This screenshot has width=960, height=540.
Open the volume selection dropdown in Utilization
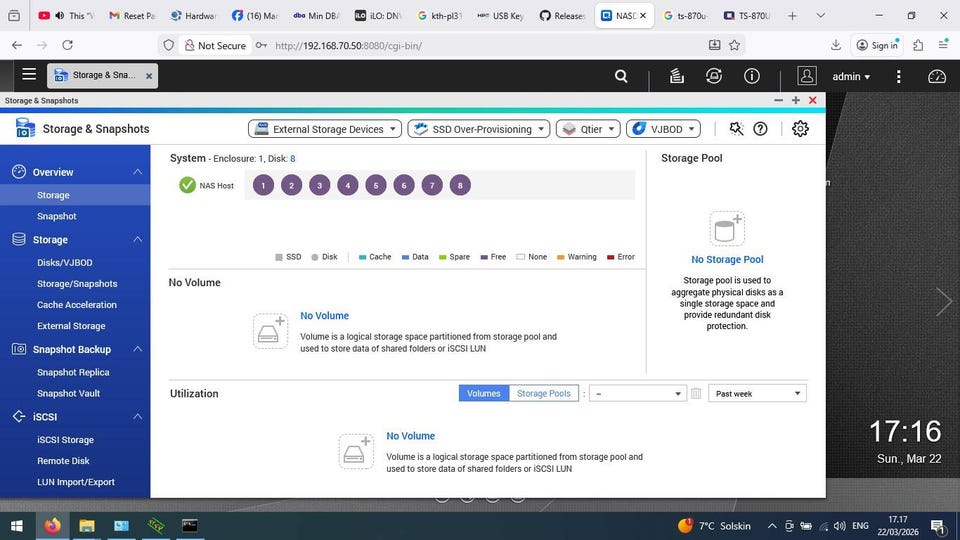point(637,394)
